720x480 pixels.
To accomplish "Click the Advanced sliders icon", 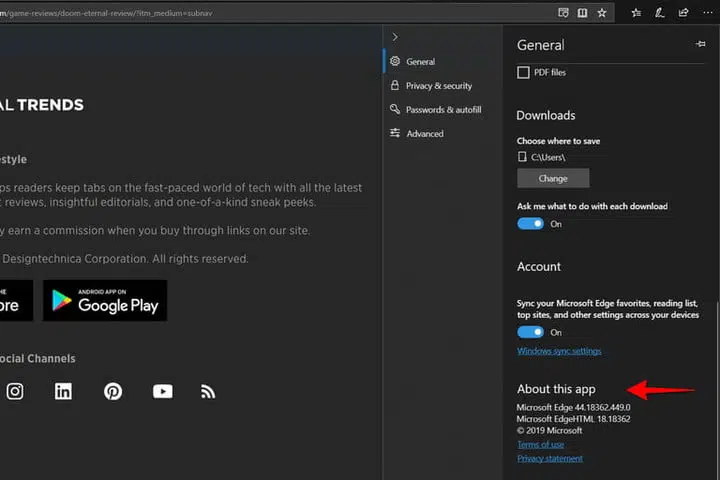I will click(395, 133).
